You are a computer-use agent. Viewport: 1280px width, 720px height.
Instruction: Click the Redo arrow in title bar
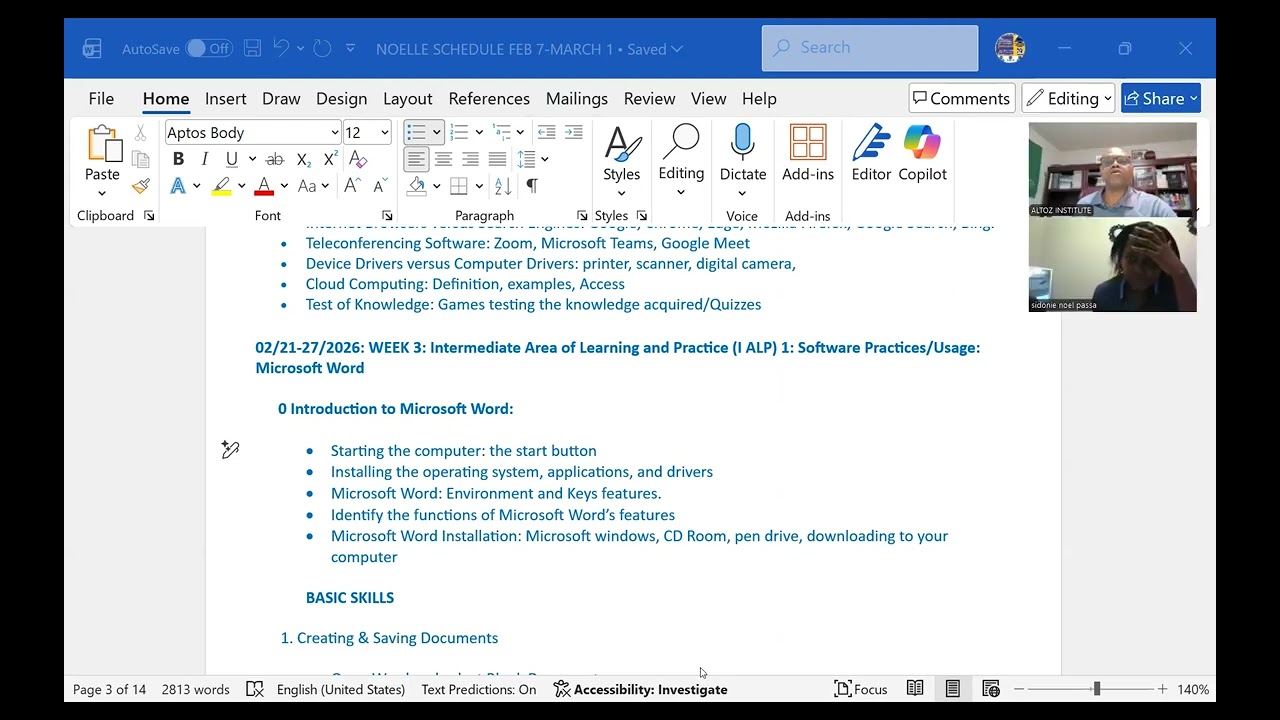pyautogui.click(x=322, y=48)
